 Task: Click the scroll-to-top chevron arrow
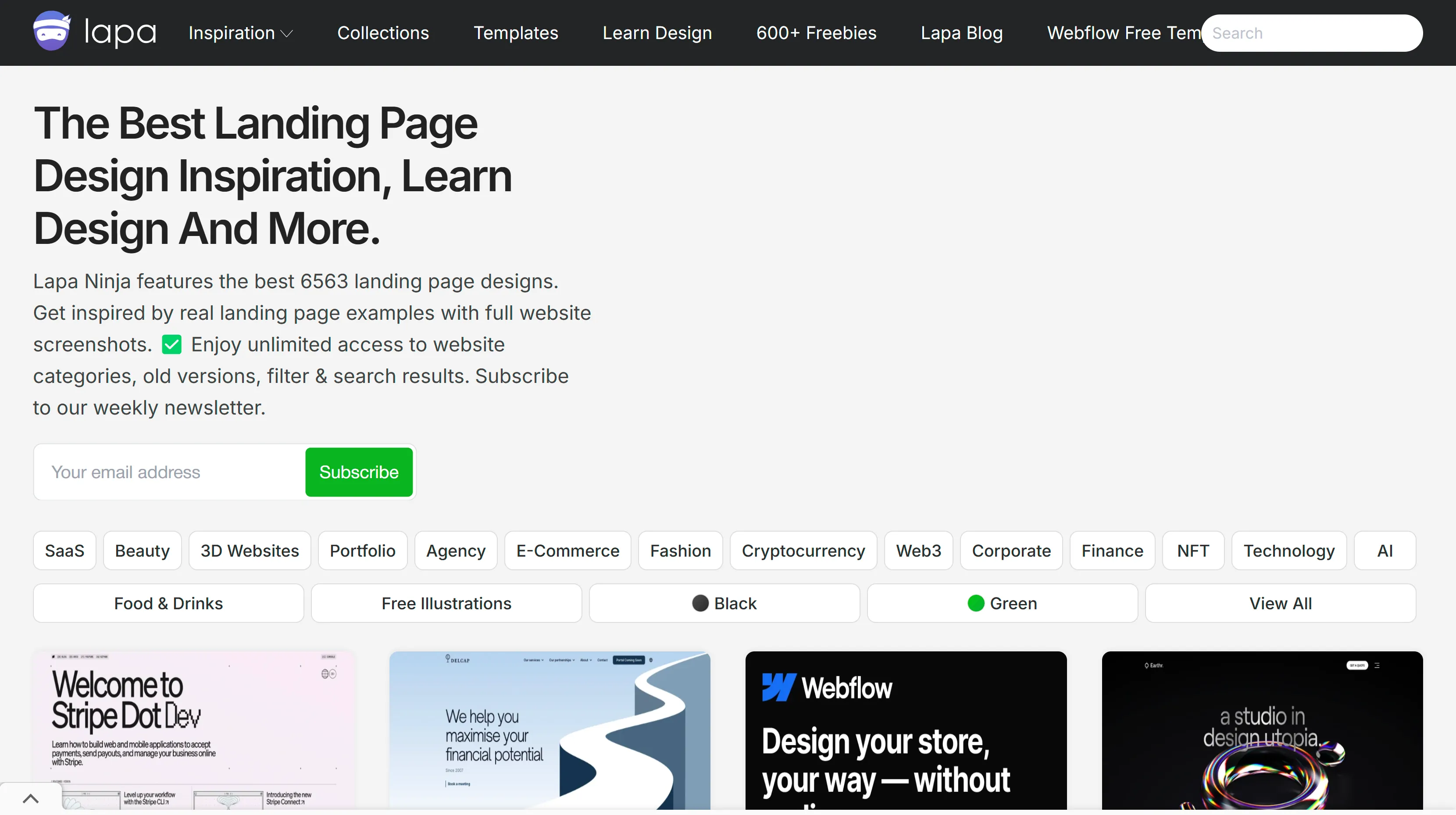pos(31,798)
